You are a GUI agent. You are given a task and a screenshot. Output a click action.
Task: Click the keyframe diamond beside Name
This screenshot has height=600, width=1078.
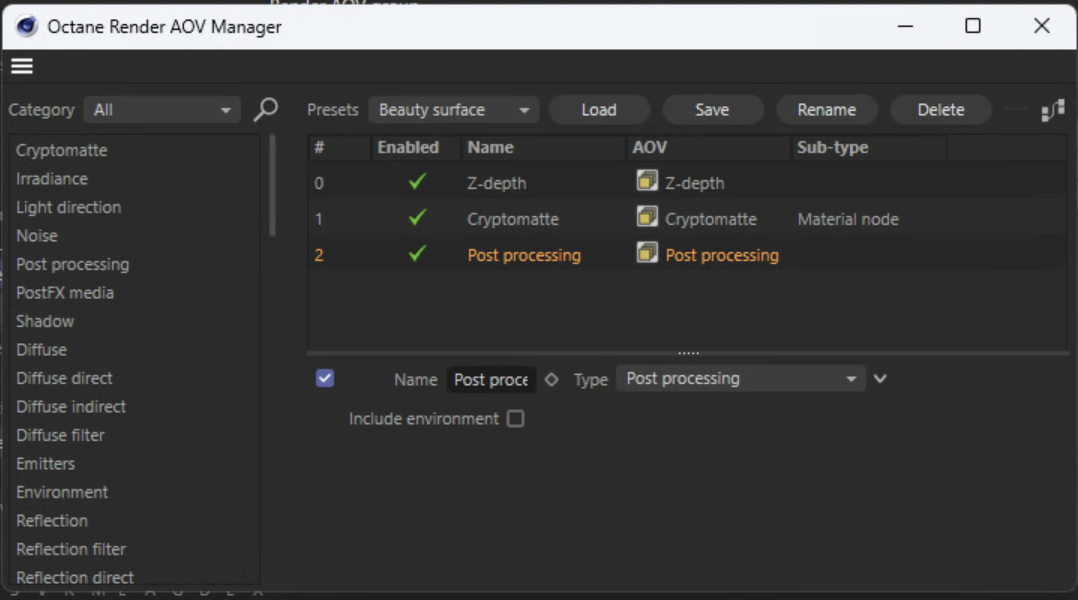pyautogui.click(x=551, y=379)
